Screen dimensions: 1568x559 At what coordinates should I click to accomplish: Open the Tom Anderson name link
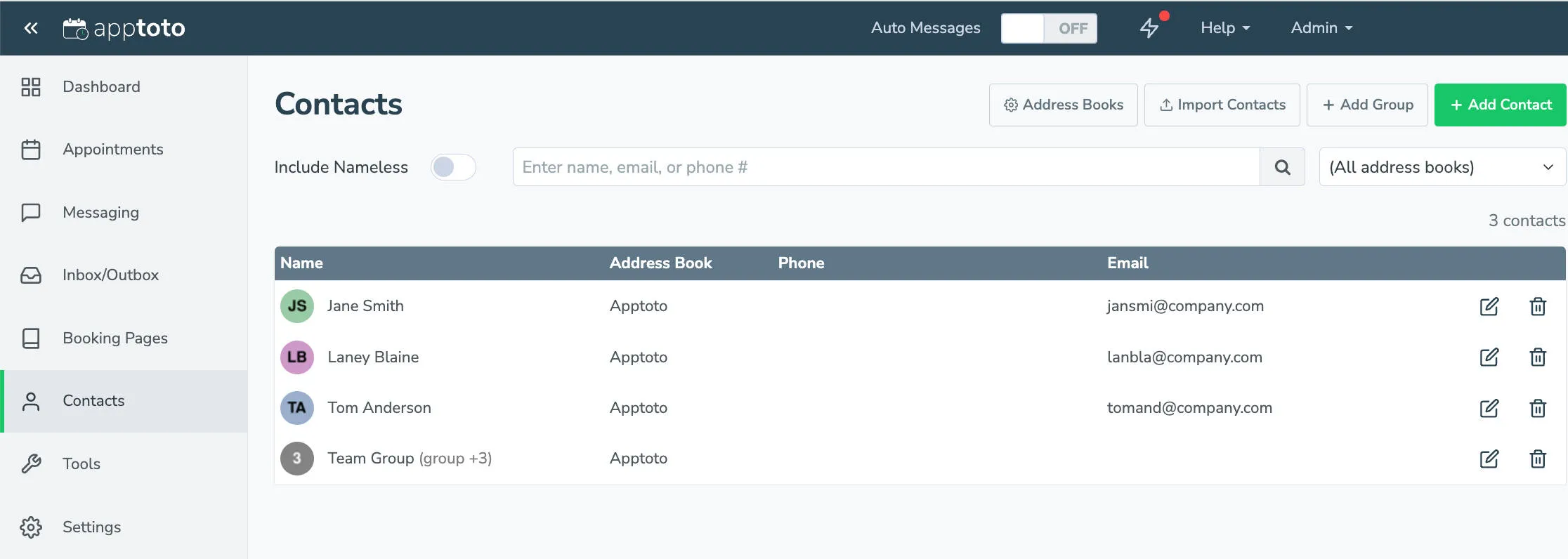tap(379, 408)
